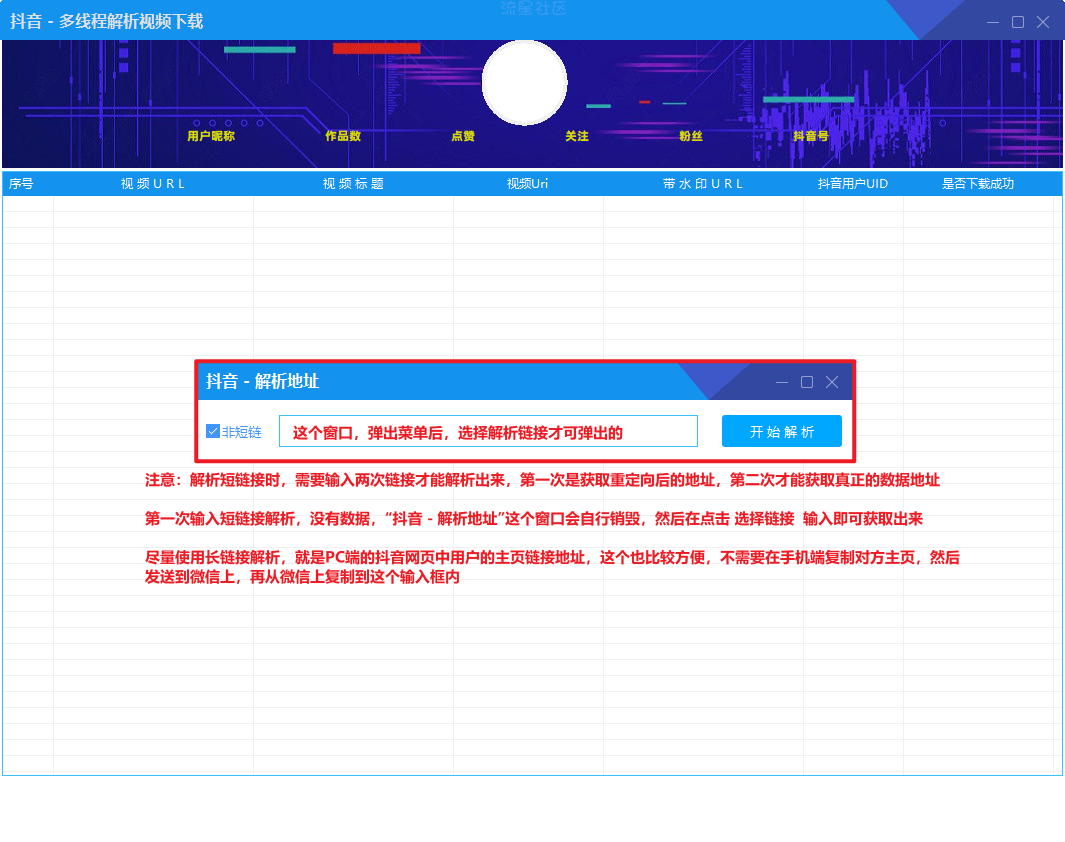This screenshot has height=842, width=1065.
Task: Click the 点赞 label in banner
Action: [x=463, y=136]
